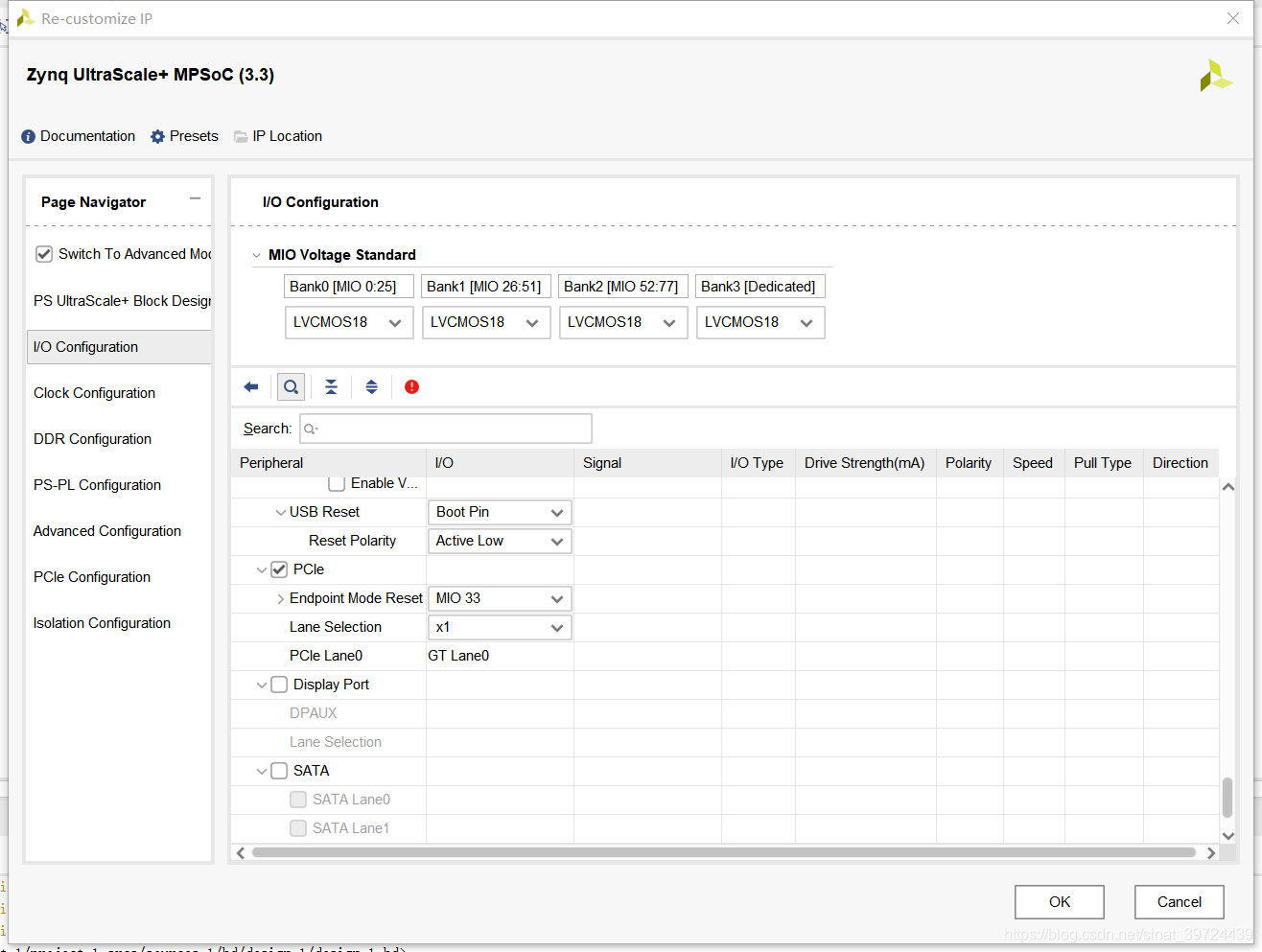Open the IP Location link
The height and width of the screenshot is (952, 1262).
click(288, 136)
